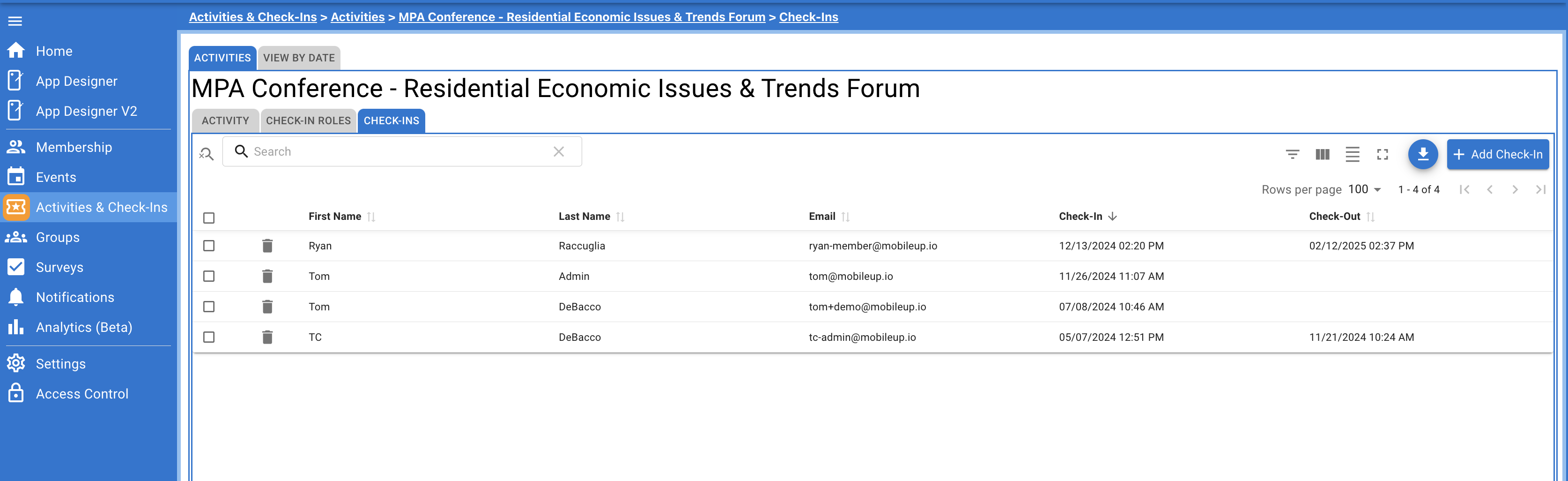Screen dimensions: 1568x481
Task: Open Notifications in the sidebar
Action: 75,297
